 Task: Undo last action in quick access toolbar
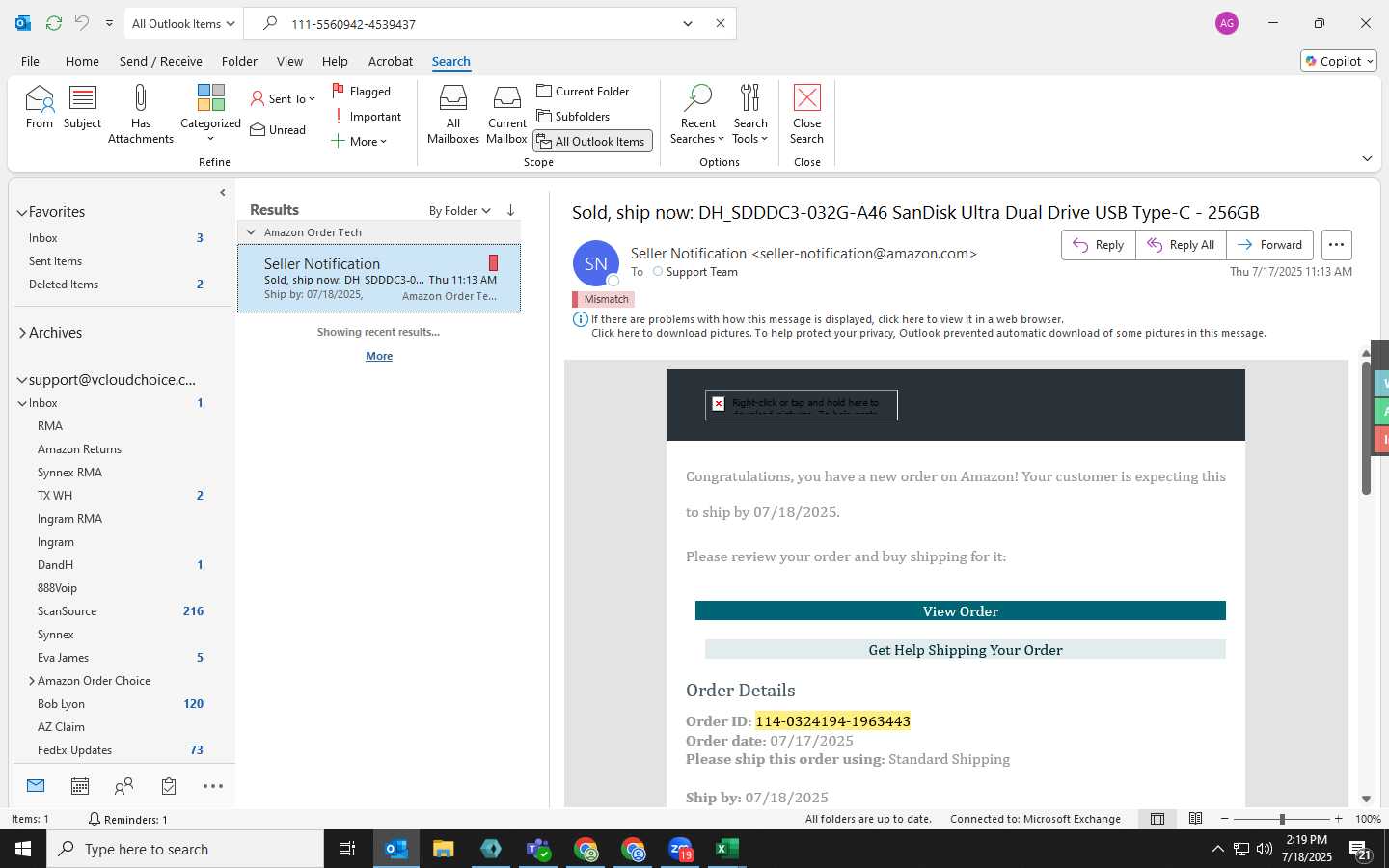coord(82,23)
